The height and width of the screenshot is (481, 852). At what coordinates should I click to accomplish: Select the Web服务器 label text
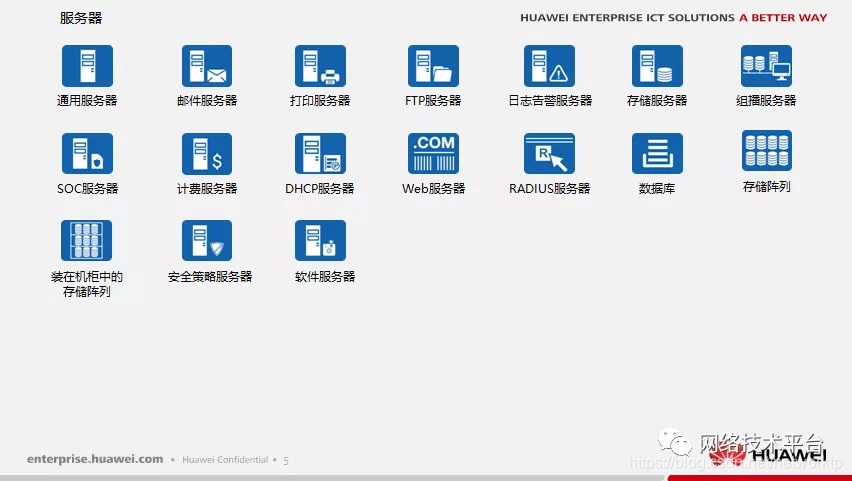434,189
